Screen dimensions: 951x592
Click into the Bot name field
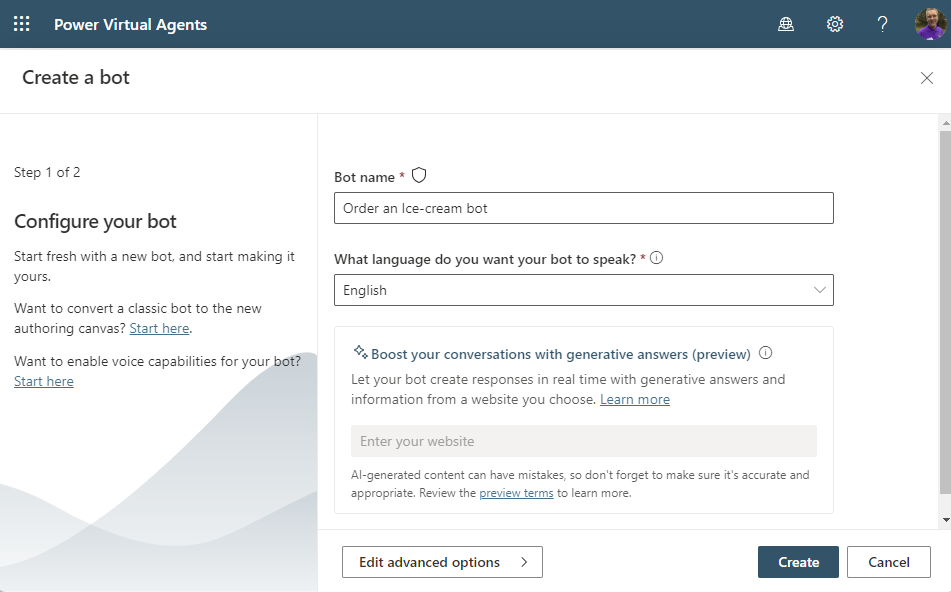(583, 208)
